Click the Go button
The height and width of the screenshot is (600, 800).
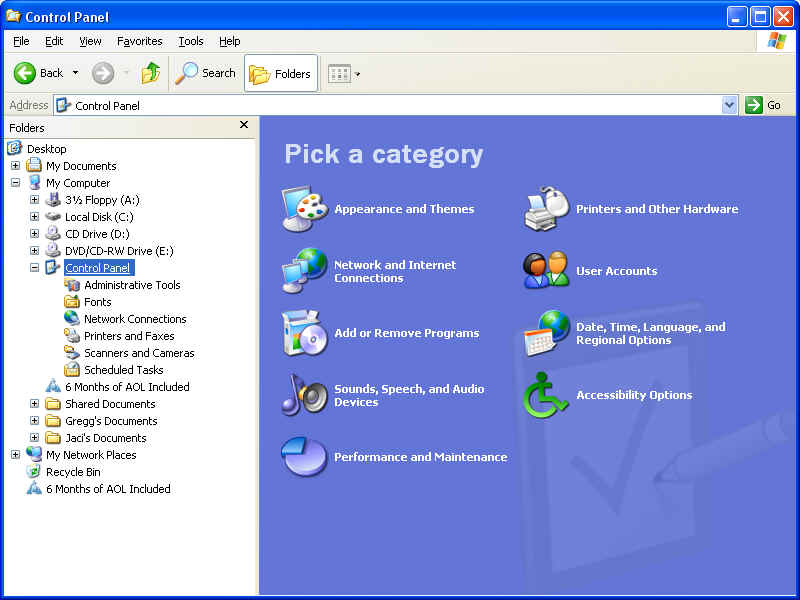click(764, 105)
